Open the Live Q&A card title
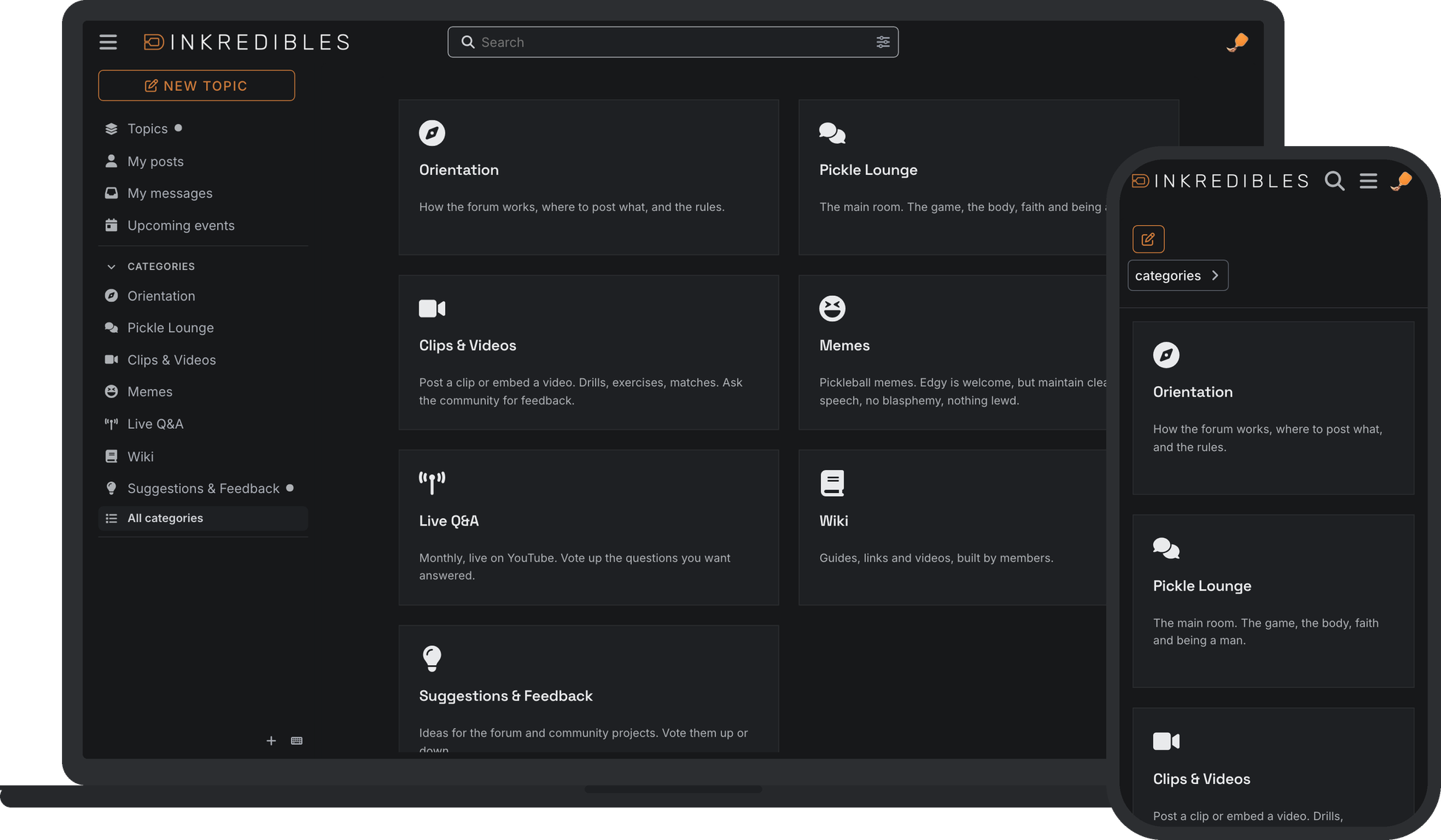 click(x=449, y=521)
